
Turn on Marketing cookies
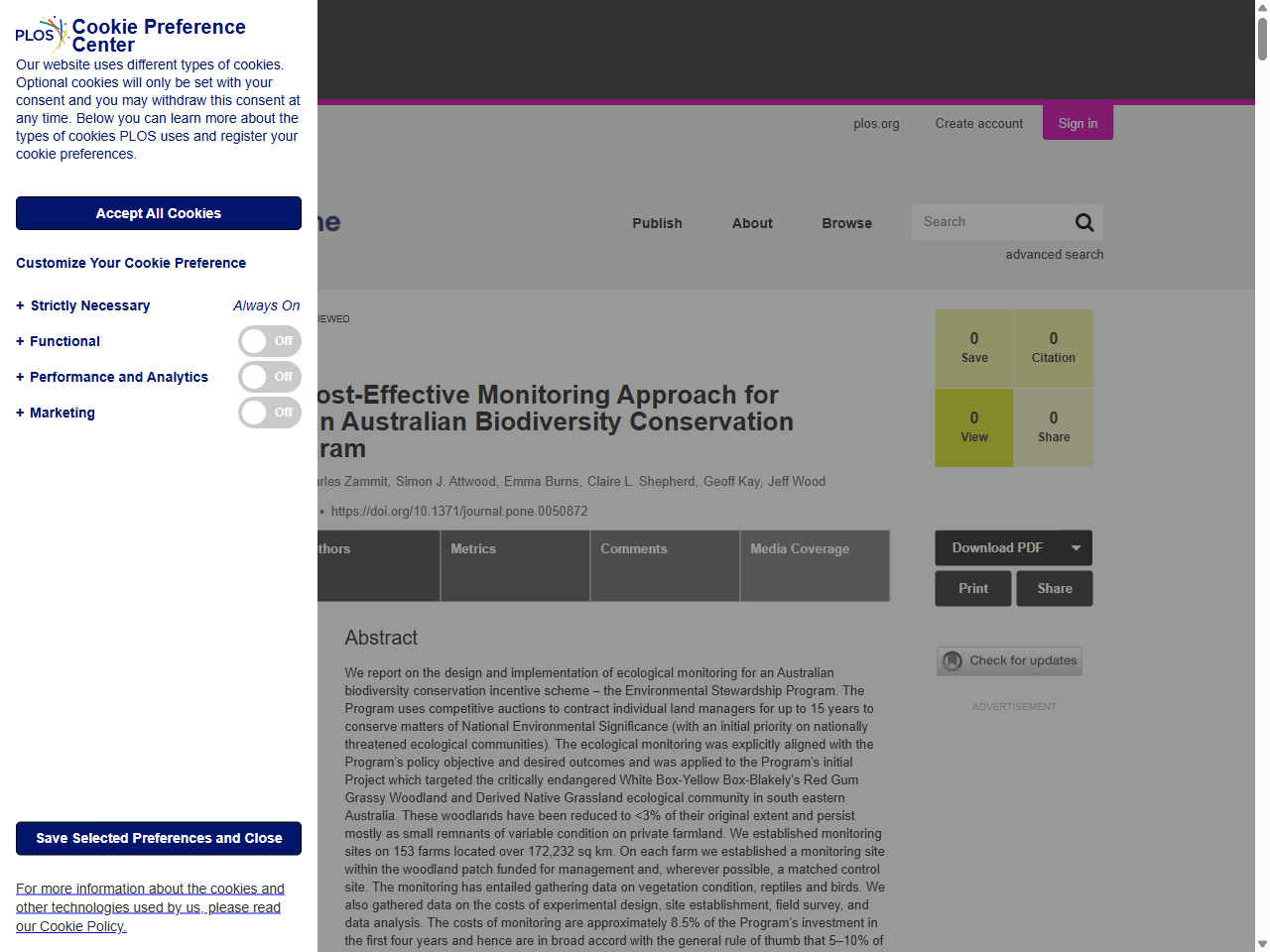(x=269, y=412)
